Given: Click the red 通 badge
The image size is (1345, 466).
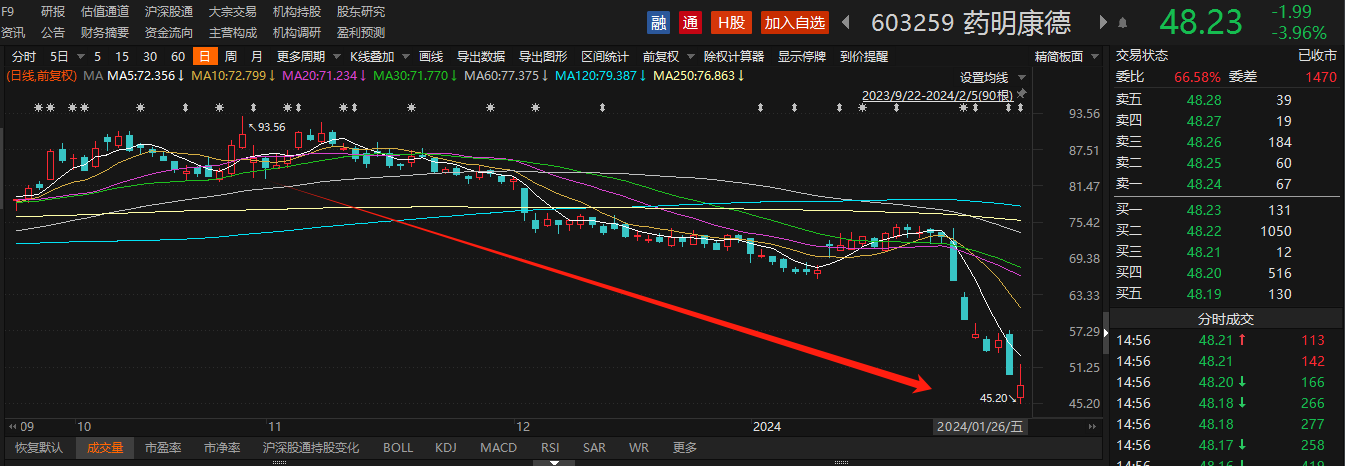Looking at the screenshot, I should [x=689, y=22].
